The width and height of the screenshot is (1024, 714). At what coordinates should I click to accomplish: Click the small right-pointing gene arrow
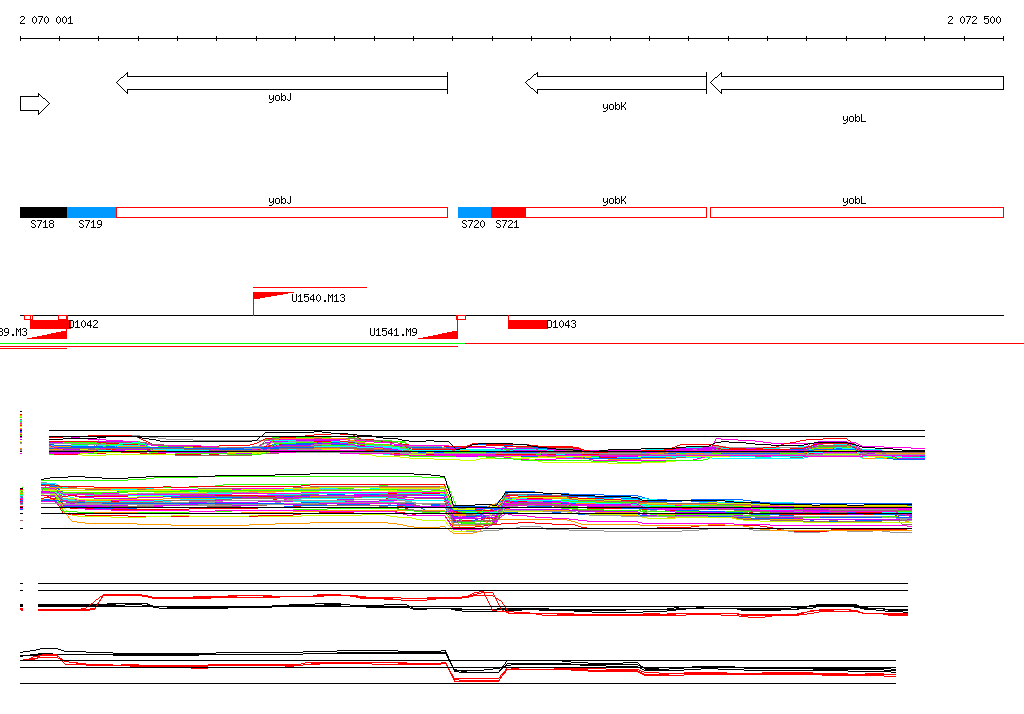point(35,104)
